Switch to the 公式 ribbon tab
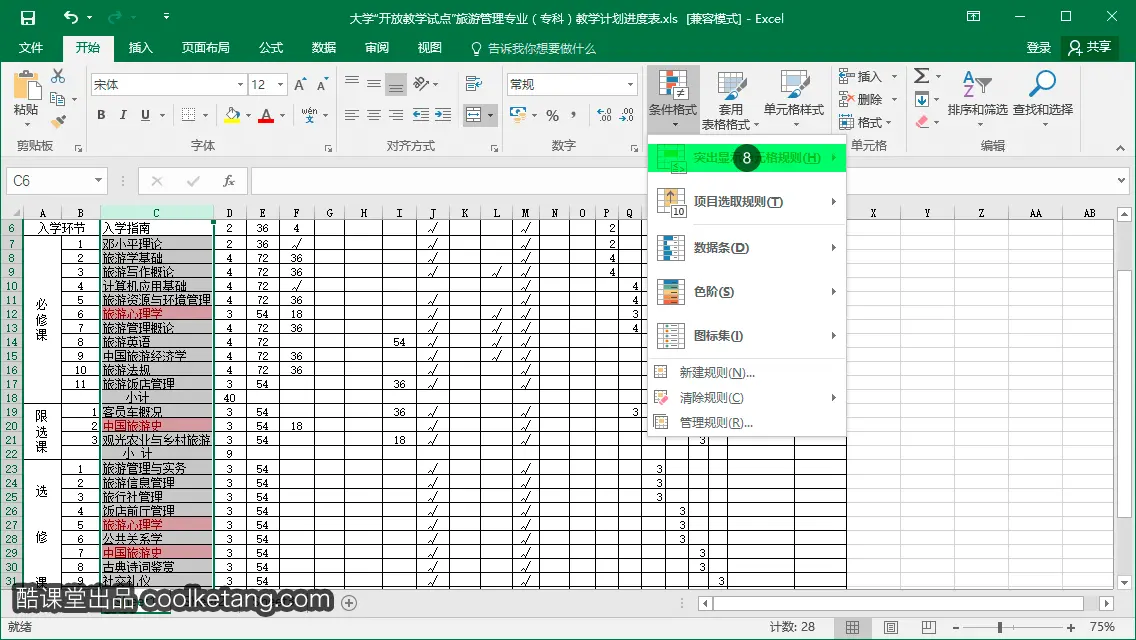The width and height of the screenshot is (1136, 640). tap(271, 48)
